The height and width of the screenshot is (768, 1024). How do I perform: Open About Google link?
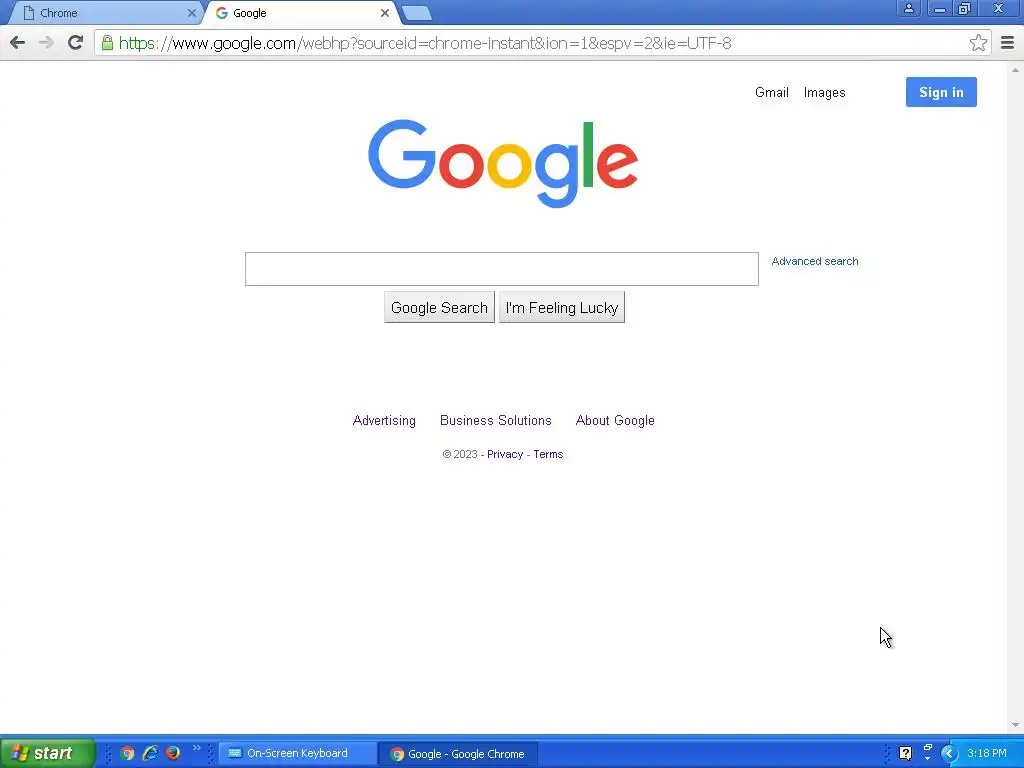pyautogui.click(x=615, y=421)
